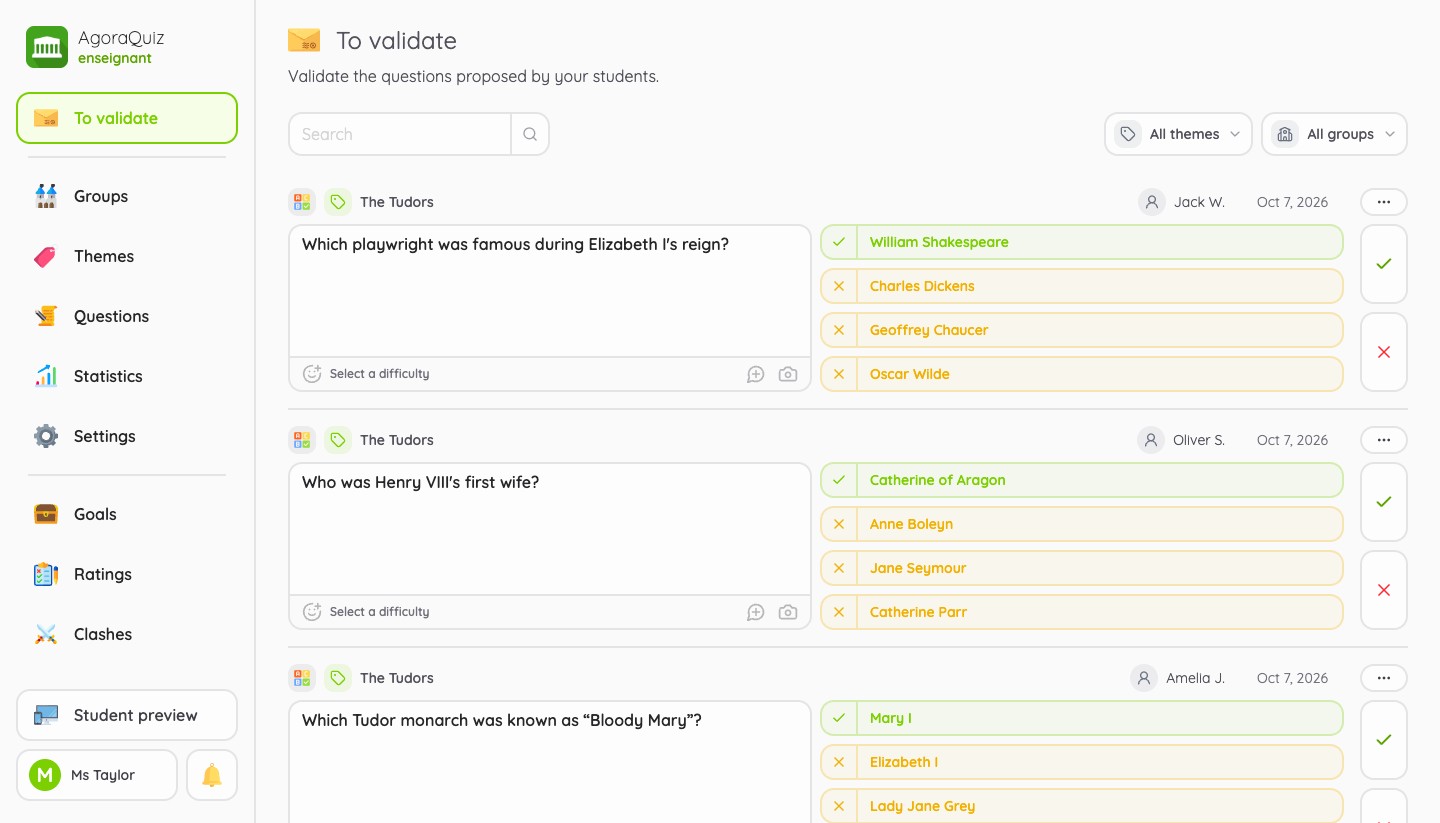The height and width of the screenshot is (823, 1440).
Task: Toggle Elizabeth I as correct answer
Action: coord(839,762)
